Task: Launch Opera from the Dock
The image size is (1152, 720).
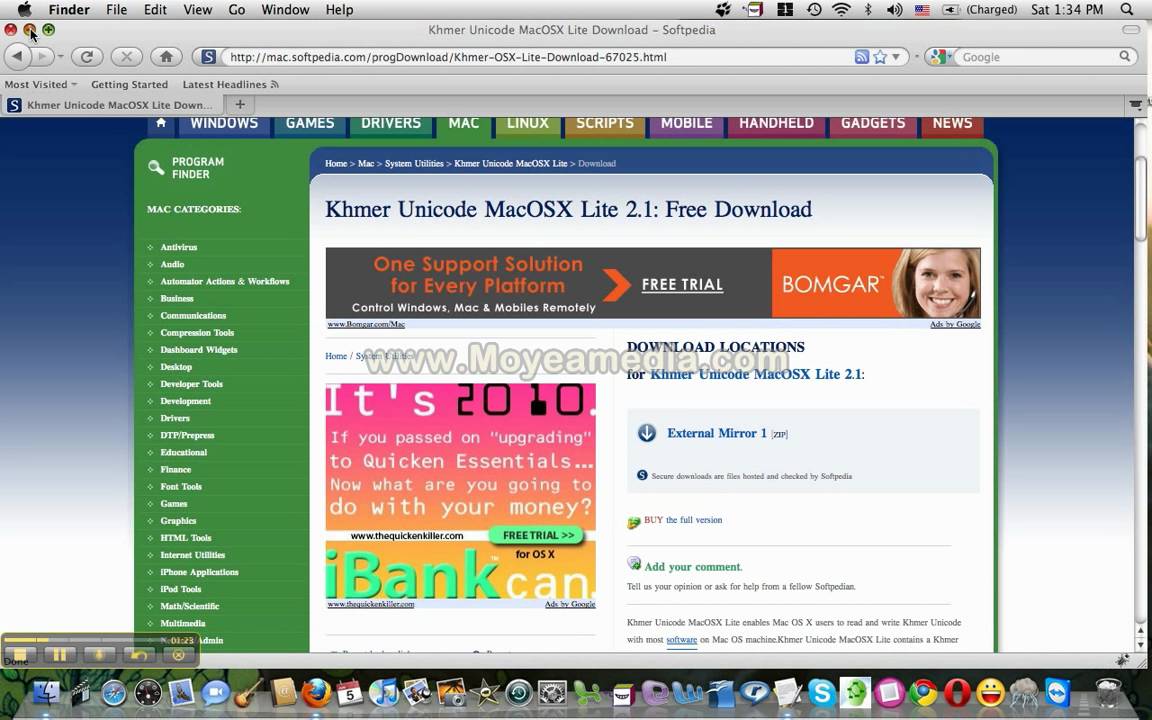Action: [957, 692]
